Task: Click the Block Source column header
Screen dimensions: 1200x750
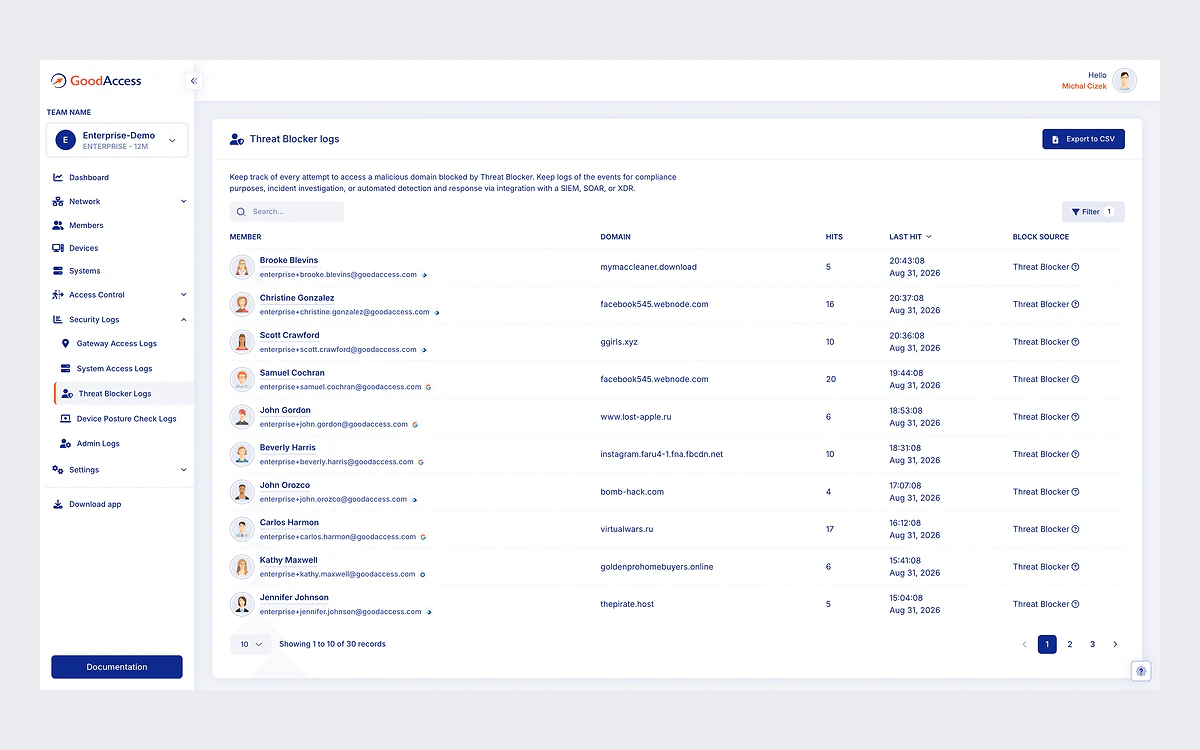Action: (1041, 237)
